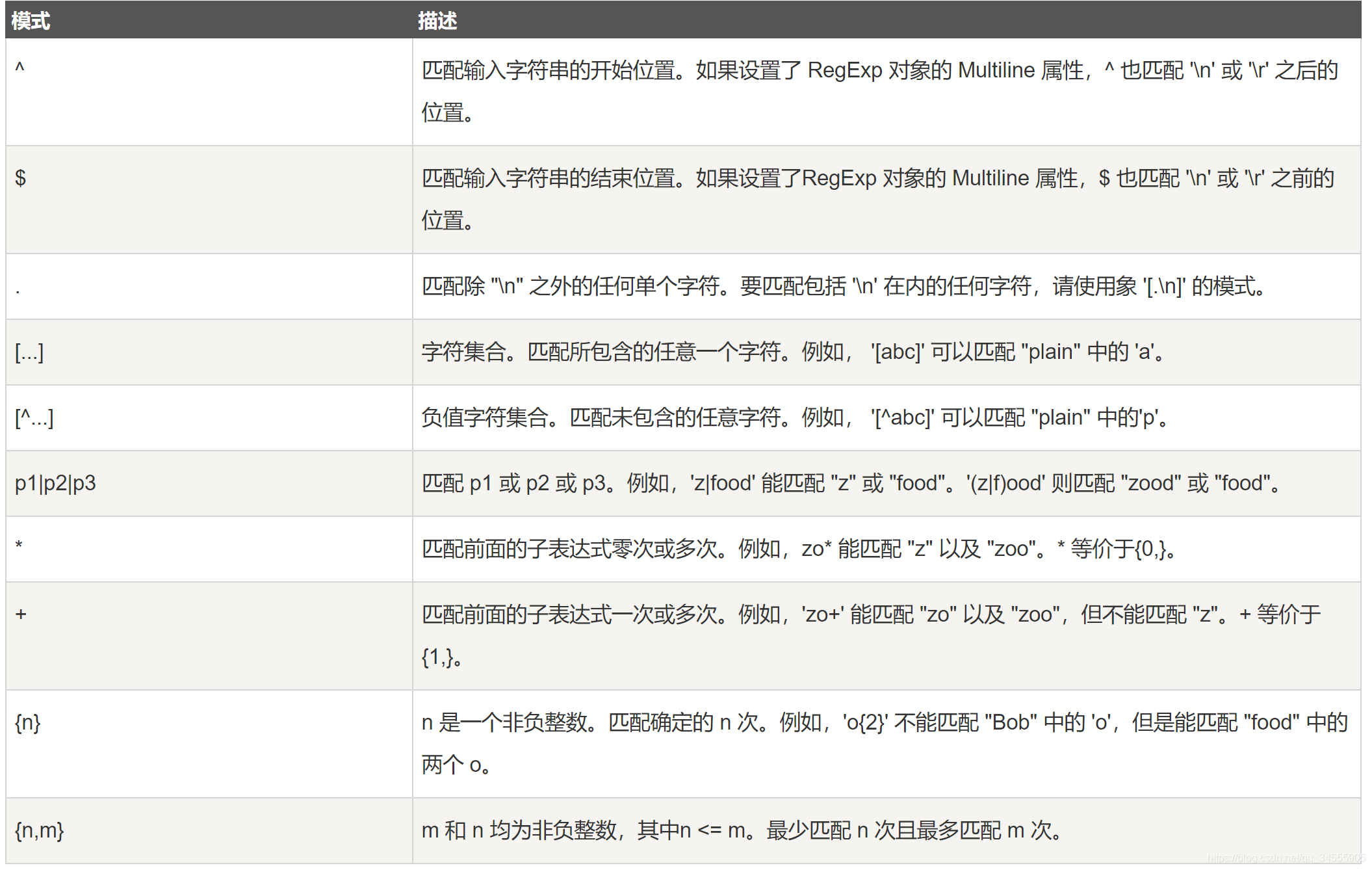Click the caret ^ pattern cell

[x=20, y=68]
